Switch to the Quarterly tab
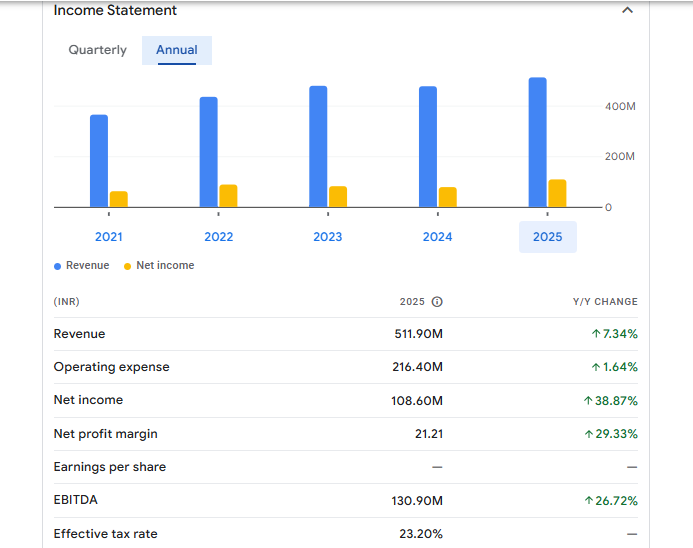693x548 pixels. pos(98,50)
